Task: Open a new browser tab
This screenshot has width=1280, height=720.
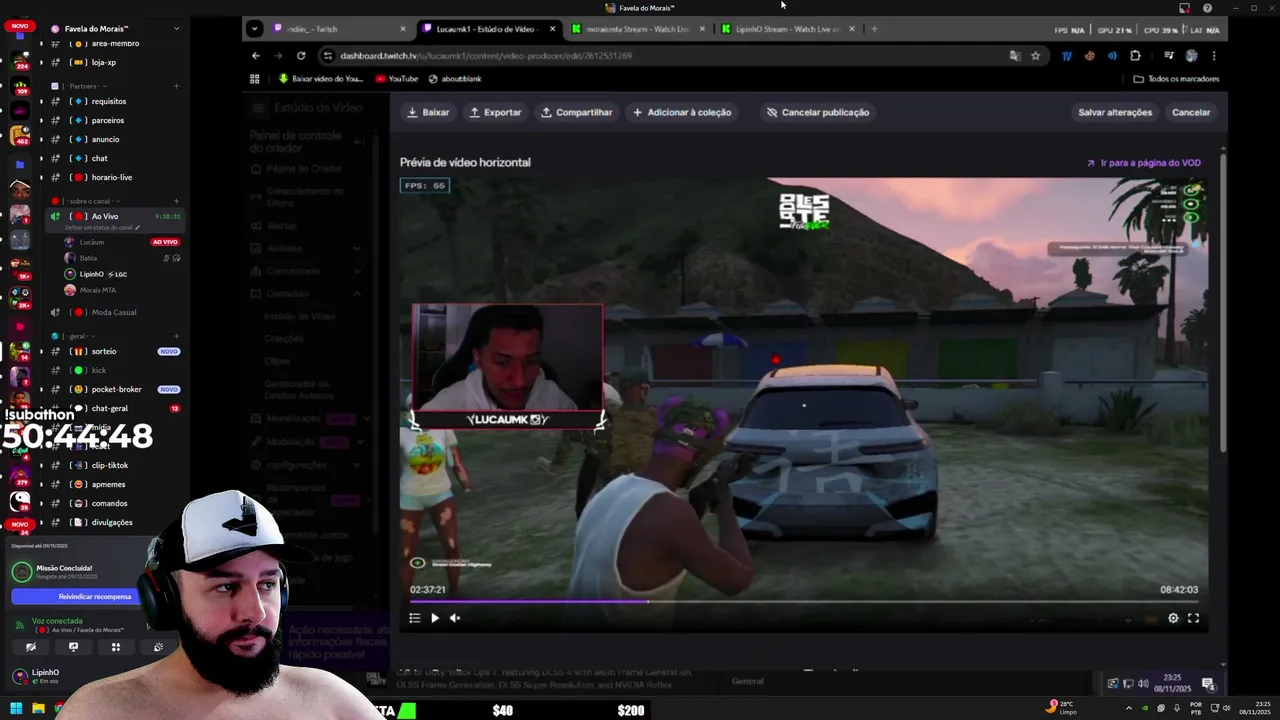Action: pyautogui.click(x=874, y=29)
